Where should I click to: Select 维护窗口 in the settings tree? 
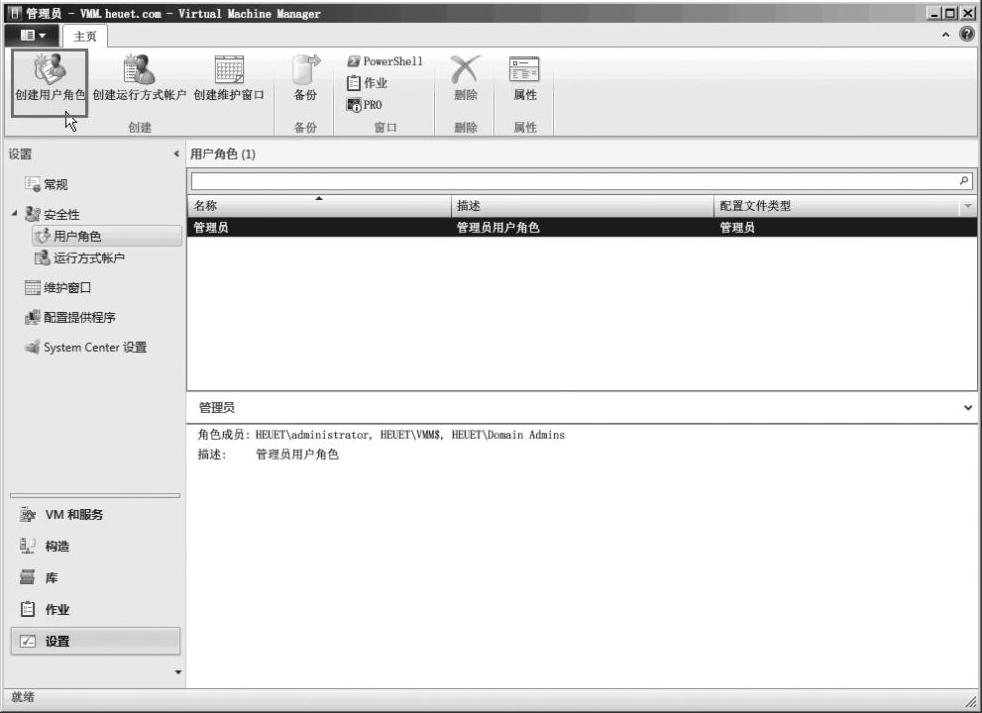pyautogui.click(x=58, y=288)
